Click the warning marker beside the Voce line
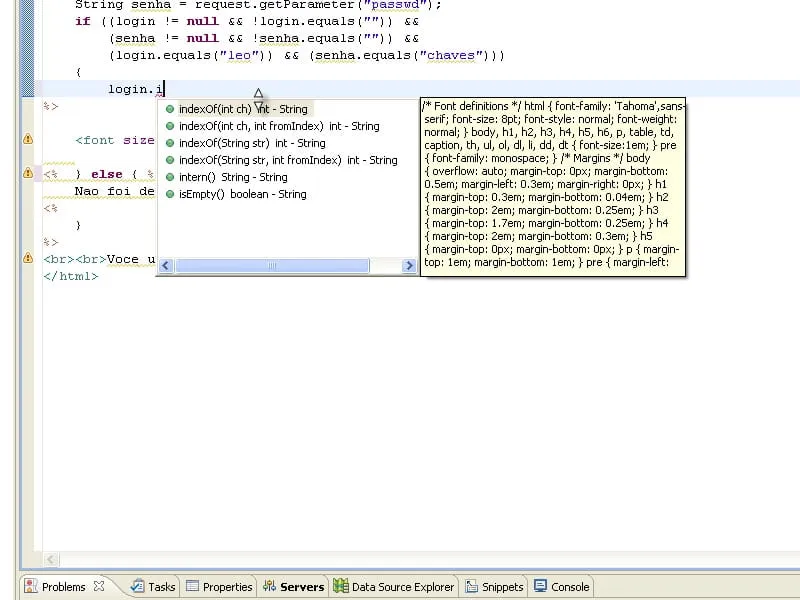800x600 pixels. 27,259
